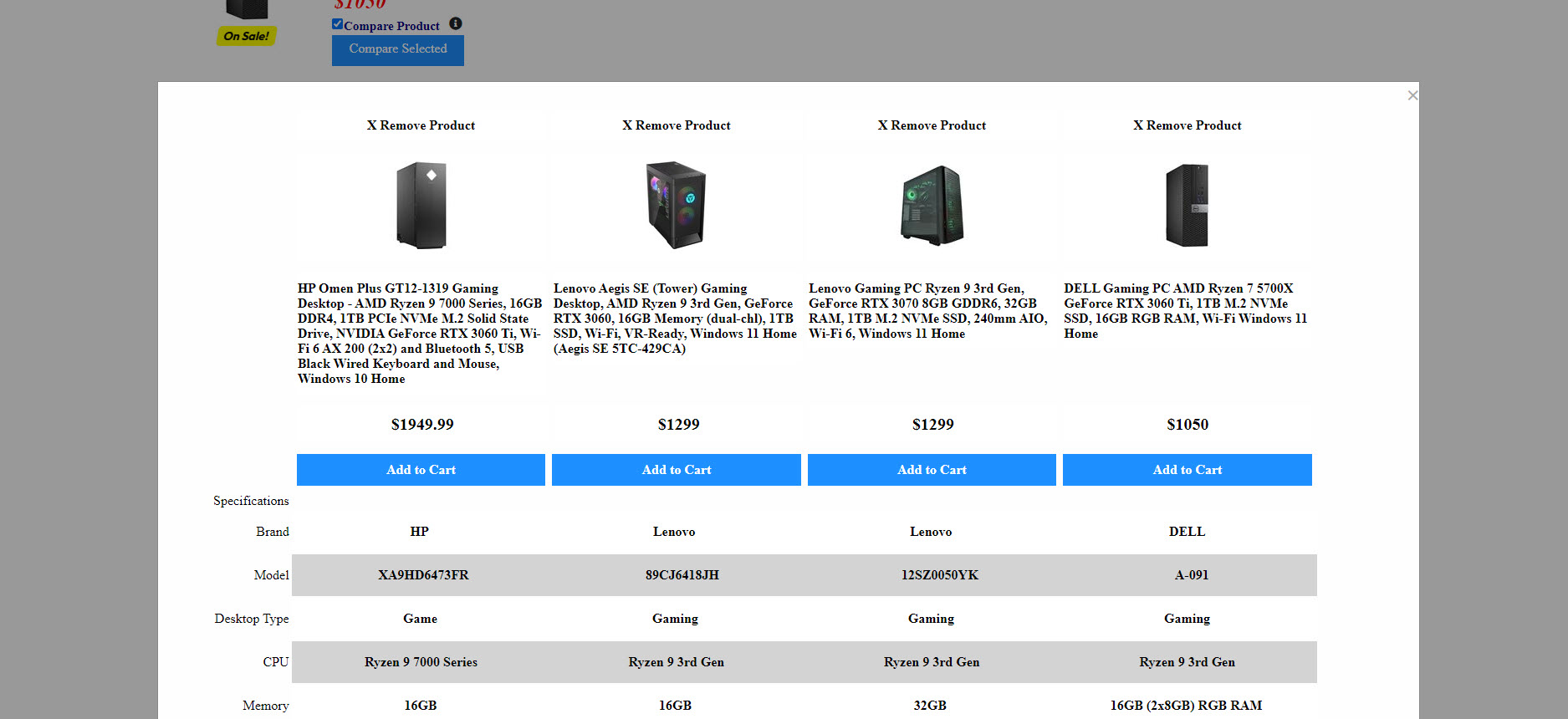1568x719 pixels.
Task: Add the $1949.99 HP desktop to cart
Action: [421, 470]
